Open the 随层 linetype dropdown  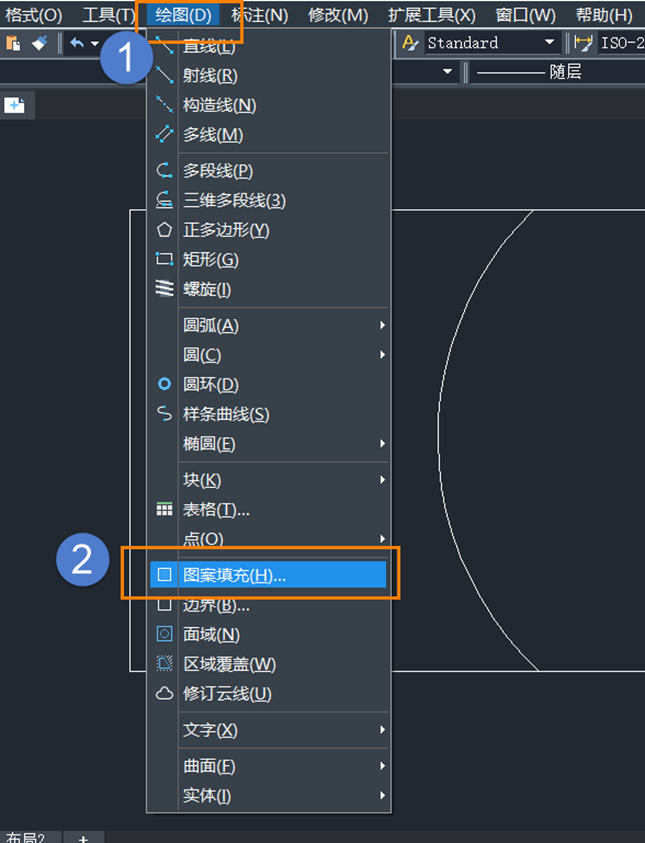coord(559,72)
